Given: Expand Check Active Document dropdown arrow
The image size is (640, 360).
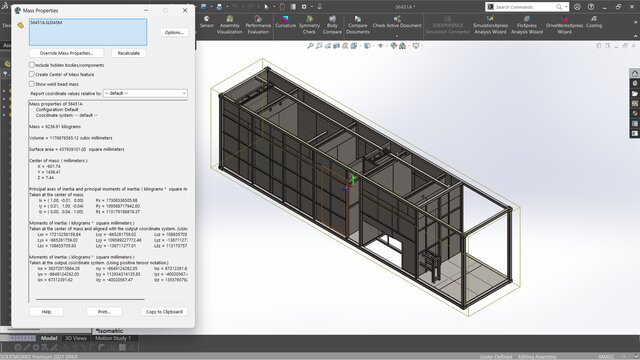Looking at the screenshot, I should point(397,35).
